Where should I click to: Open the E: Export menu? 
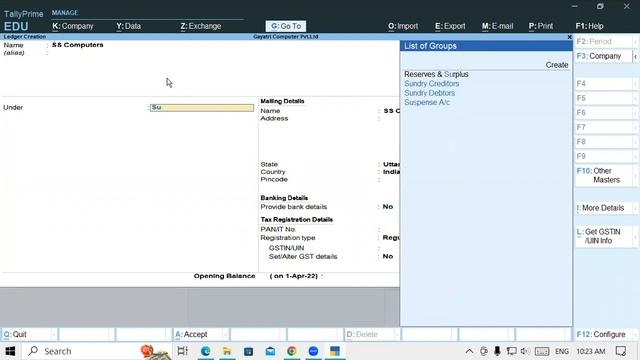tap(450, 26)
